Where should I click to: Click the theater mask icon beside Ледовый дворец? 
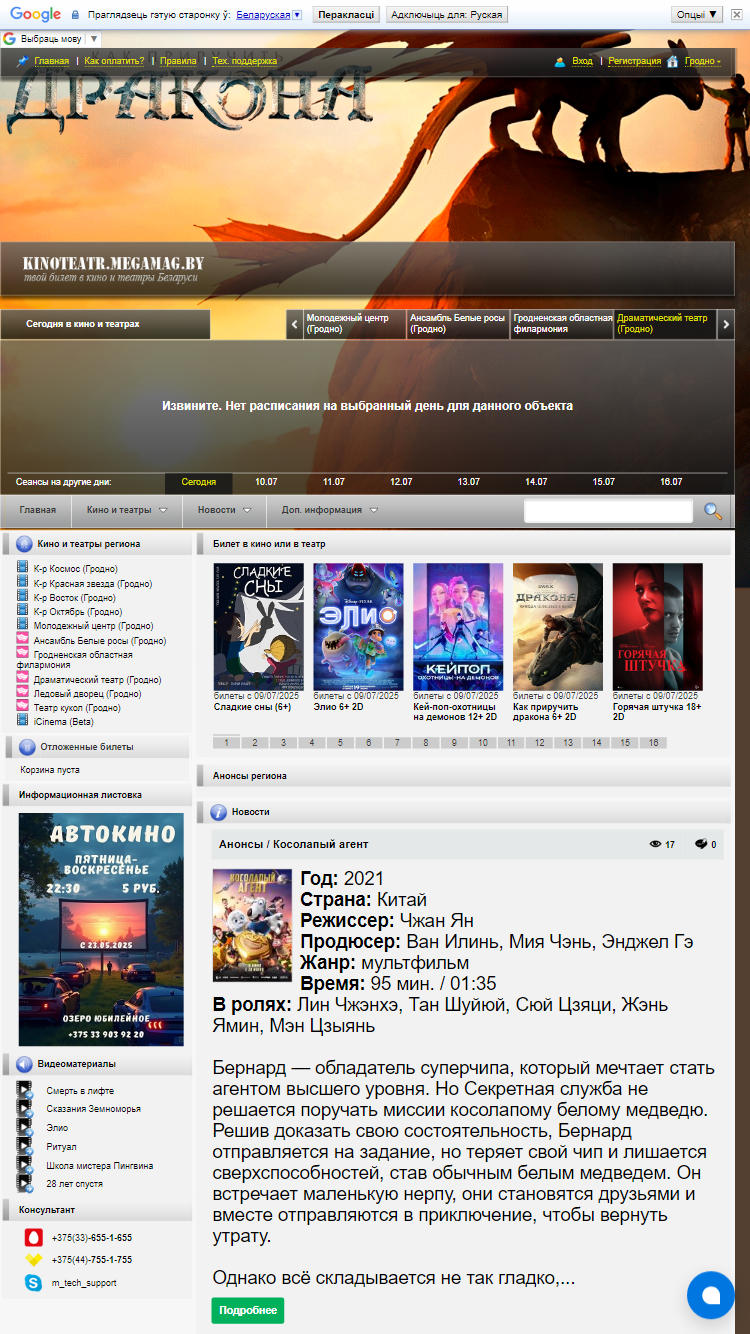click(x=24, y=693)
